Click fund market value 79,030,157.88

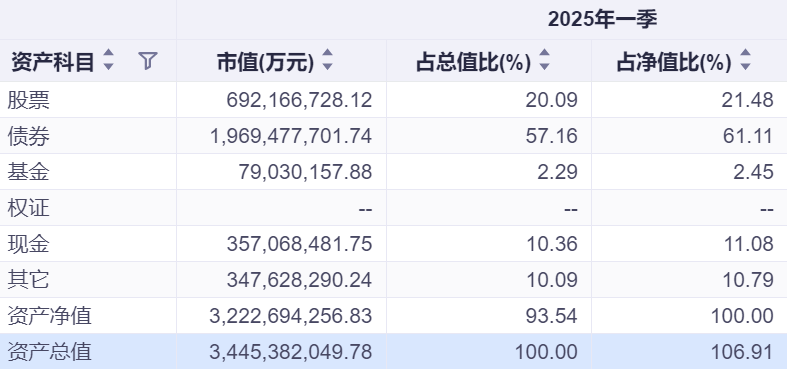click(x=306, y=172)
